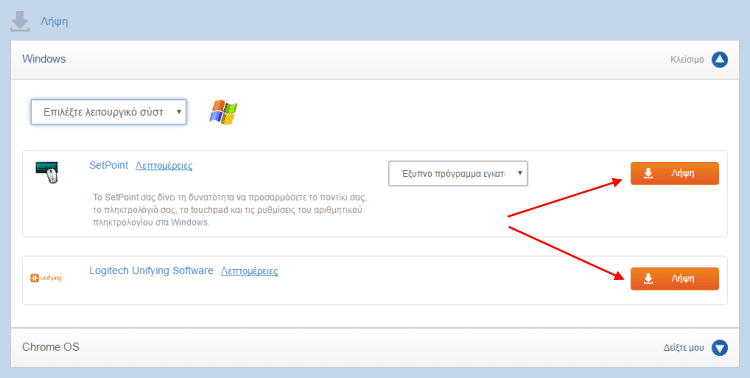The height and width of the screenshot is (378, 750).
Task: Download SetPoint with the orange Λήψη button
Action: pyautogui.click(x=674, y=173)
